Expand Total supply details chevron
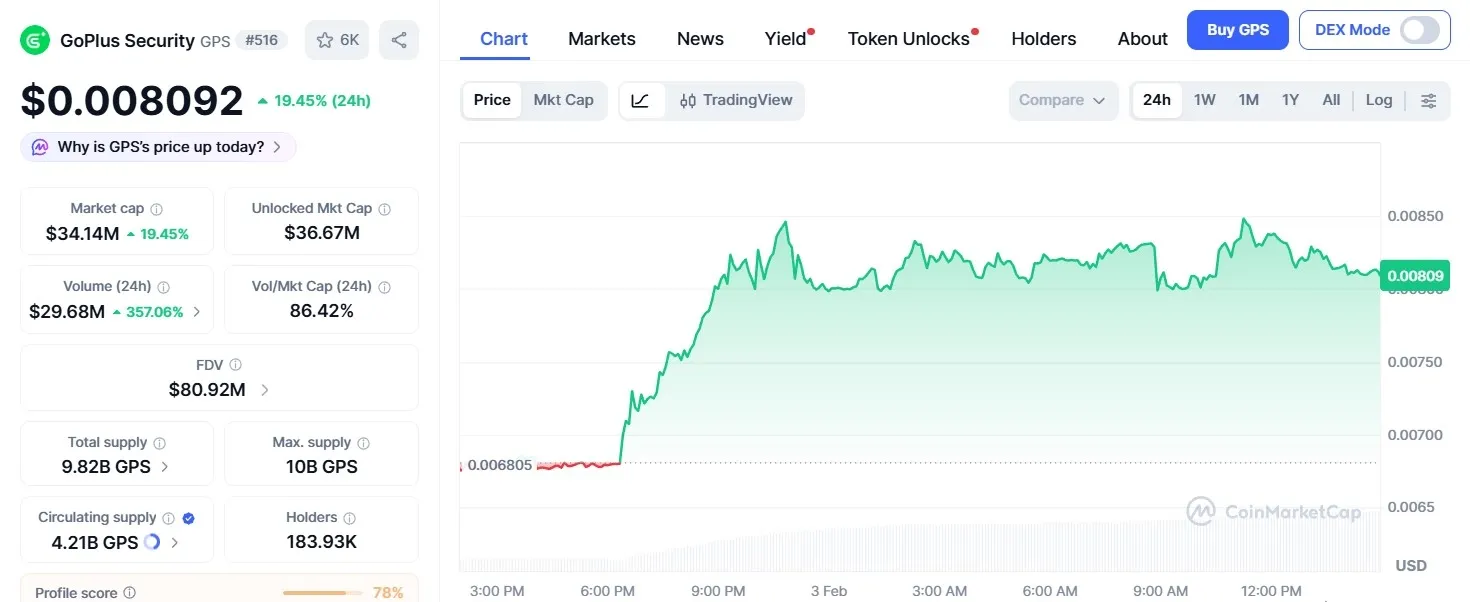The width and height of the screenshot is (1470, 602). pyautogui.click(x=165, y=466)
